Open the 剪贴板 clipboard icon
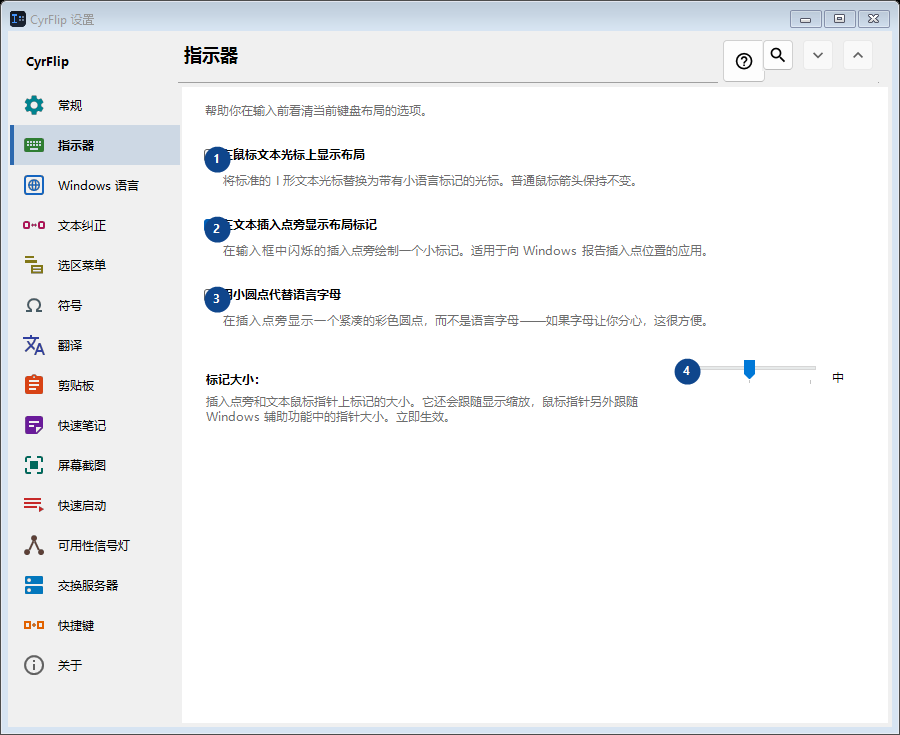 34,385
